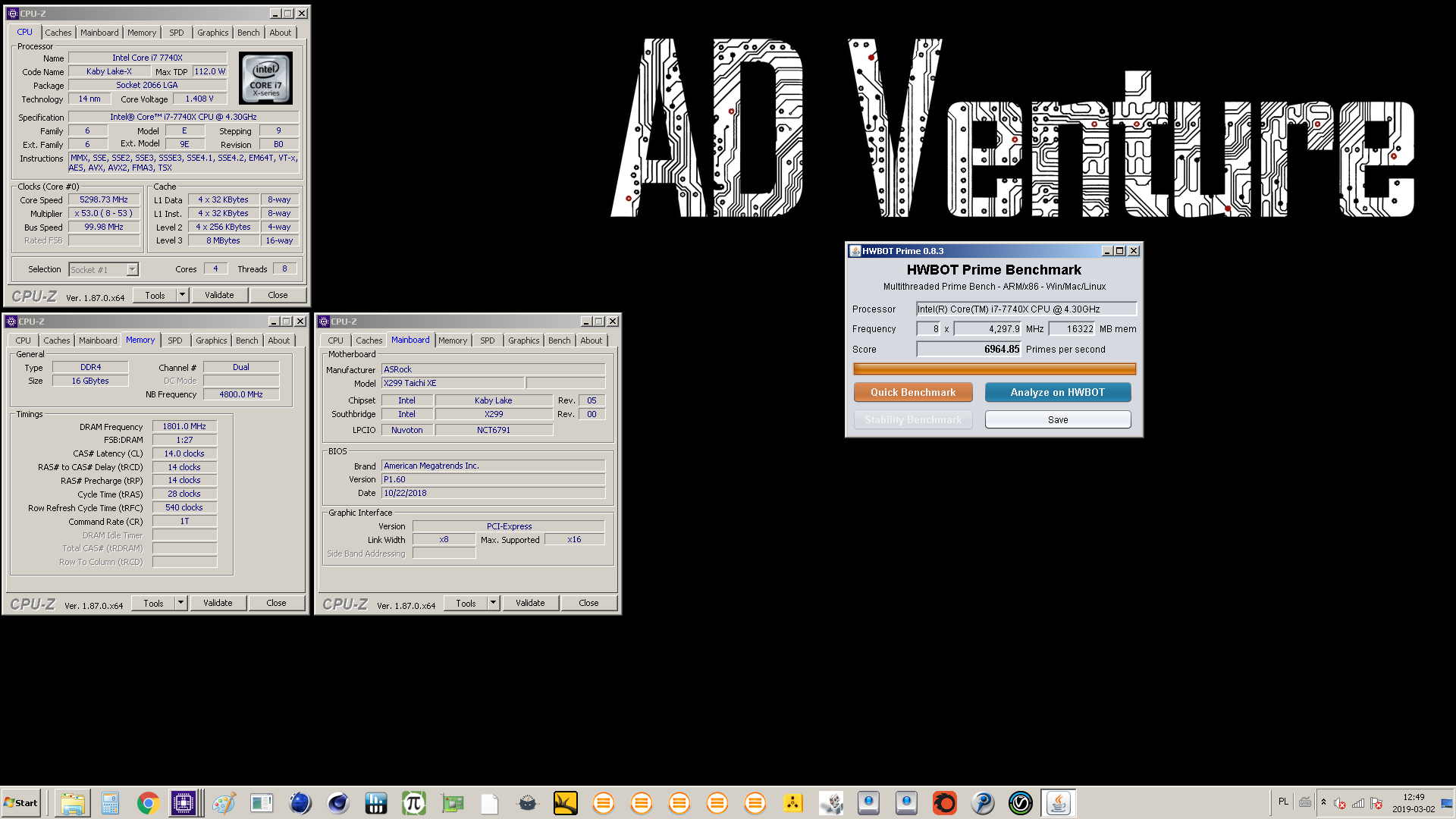Open About tab in Mainboard CPU-Z window
The height and width of the screenshot is (819, 1456).
click(x=591, y=340)
